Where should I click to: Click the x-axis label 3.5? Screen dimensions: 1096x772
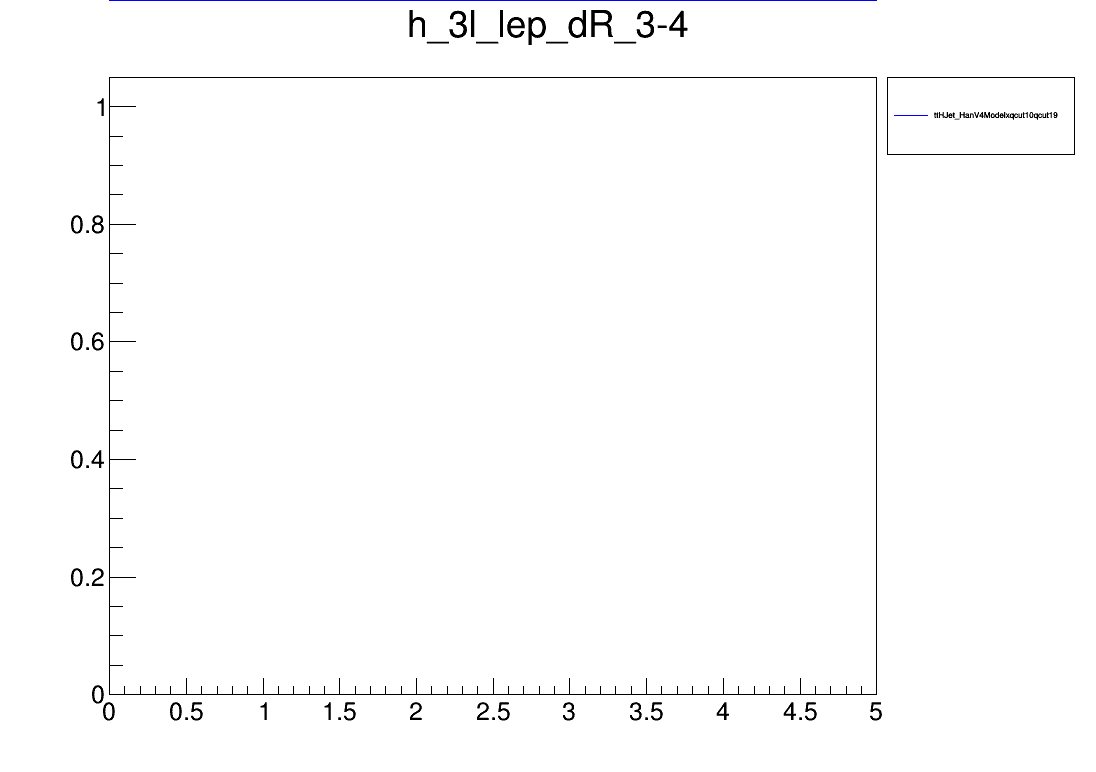click(x=646, y=712)
